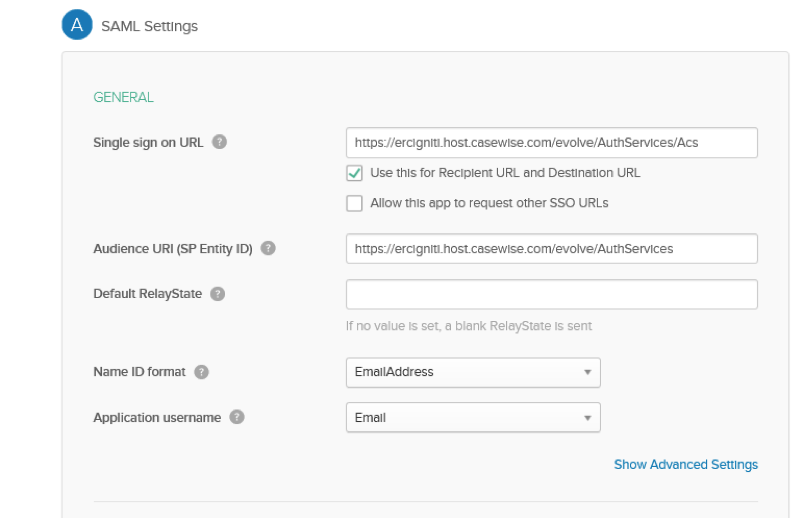Click into the Audience URI text box
The image size is (802, 518).
tap(551, 248)
